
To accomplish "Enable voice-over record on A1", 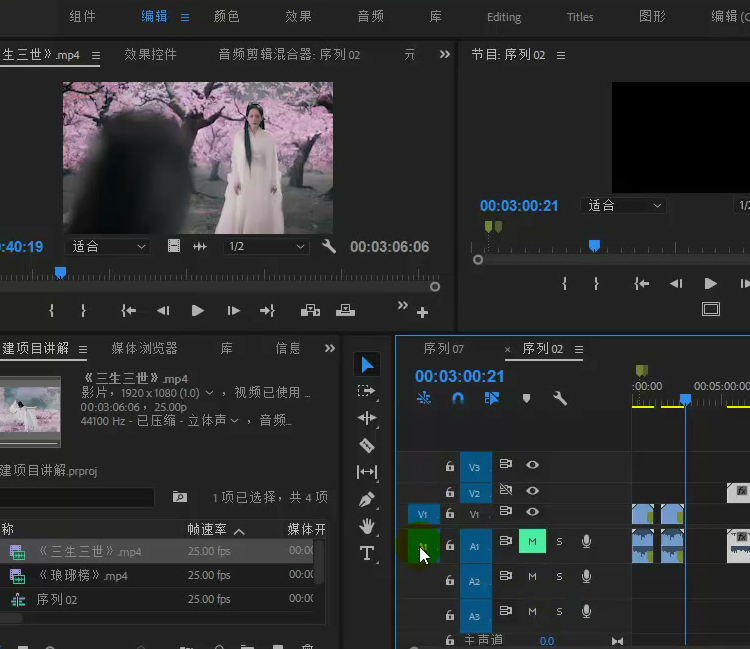I will [586, 541].
